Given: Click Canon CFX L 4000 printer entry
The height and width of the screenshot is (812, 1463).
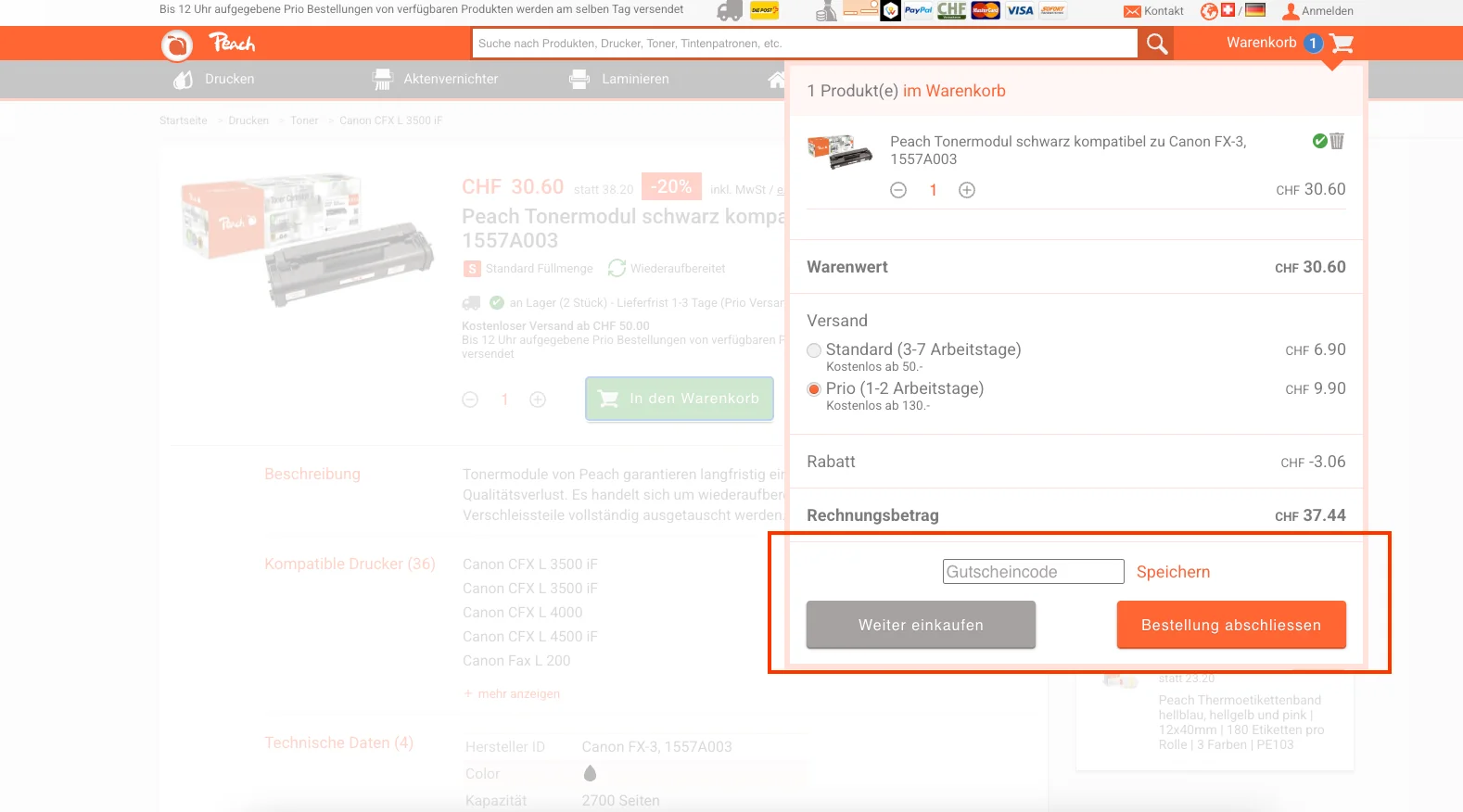Looking at the screenshot, I should point(523,613).
